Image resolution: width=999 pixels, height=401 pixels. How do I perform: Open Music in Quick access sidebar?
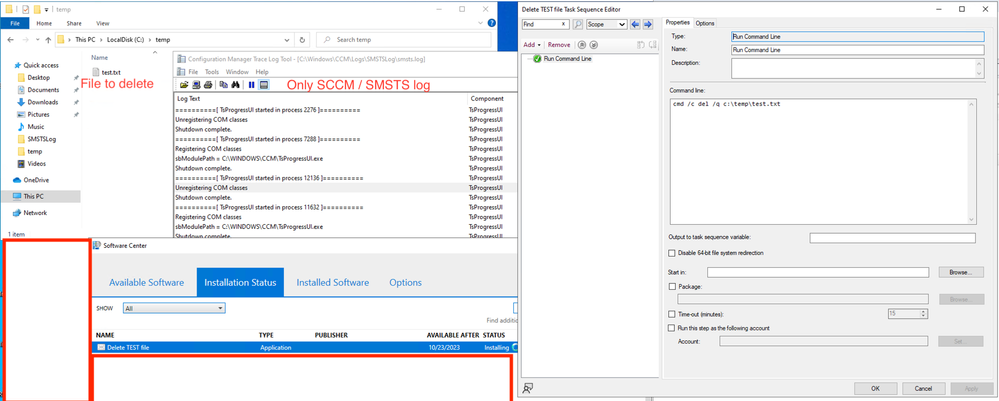[36, 127]
